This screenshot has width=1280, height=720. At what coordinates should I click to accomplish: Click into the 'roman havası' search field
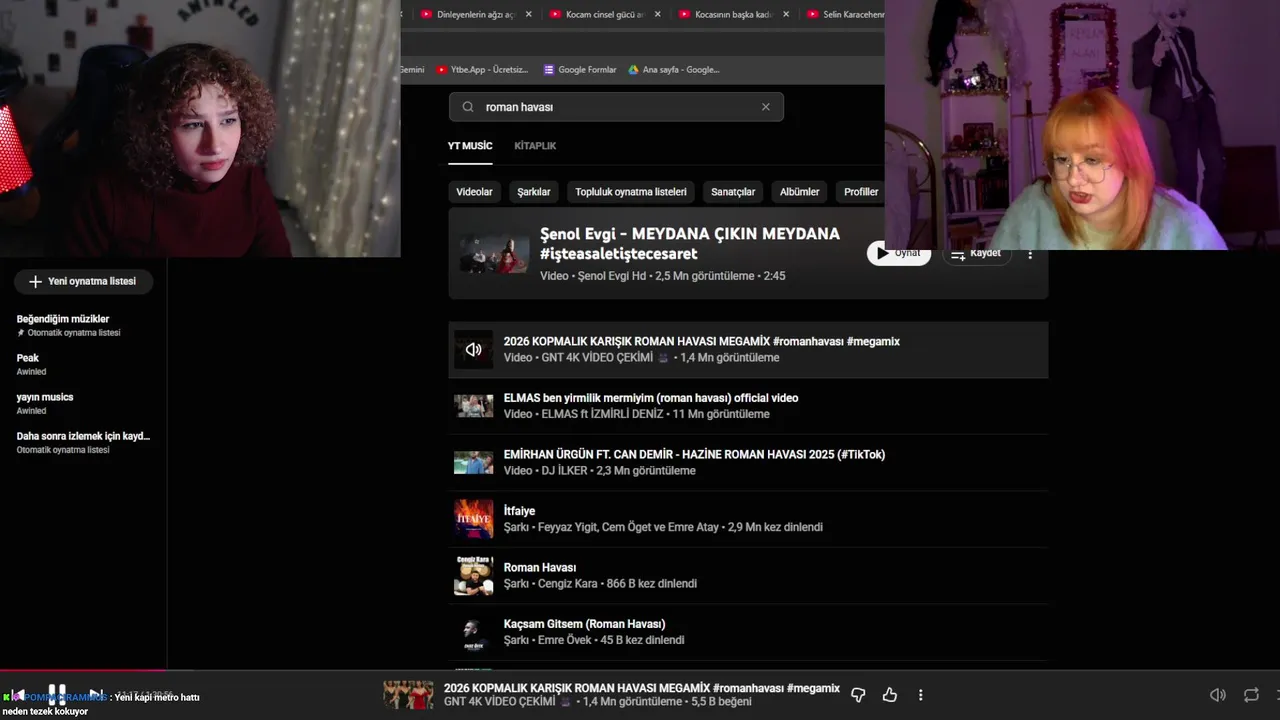[616, 107]
